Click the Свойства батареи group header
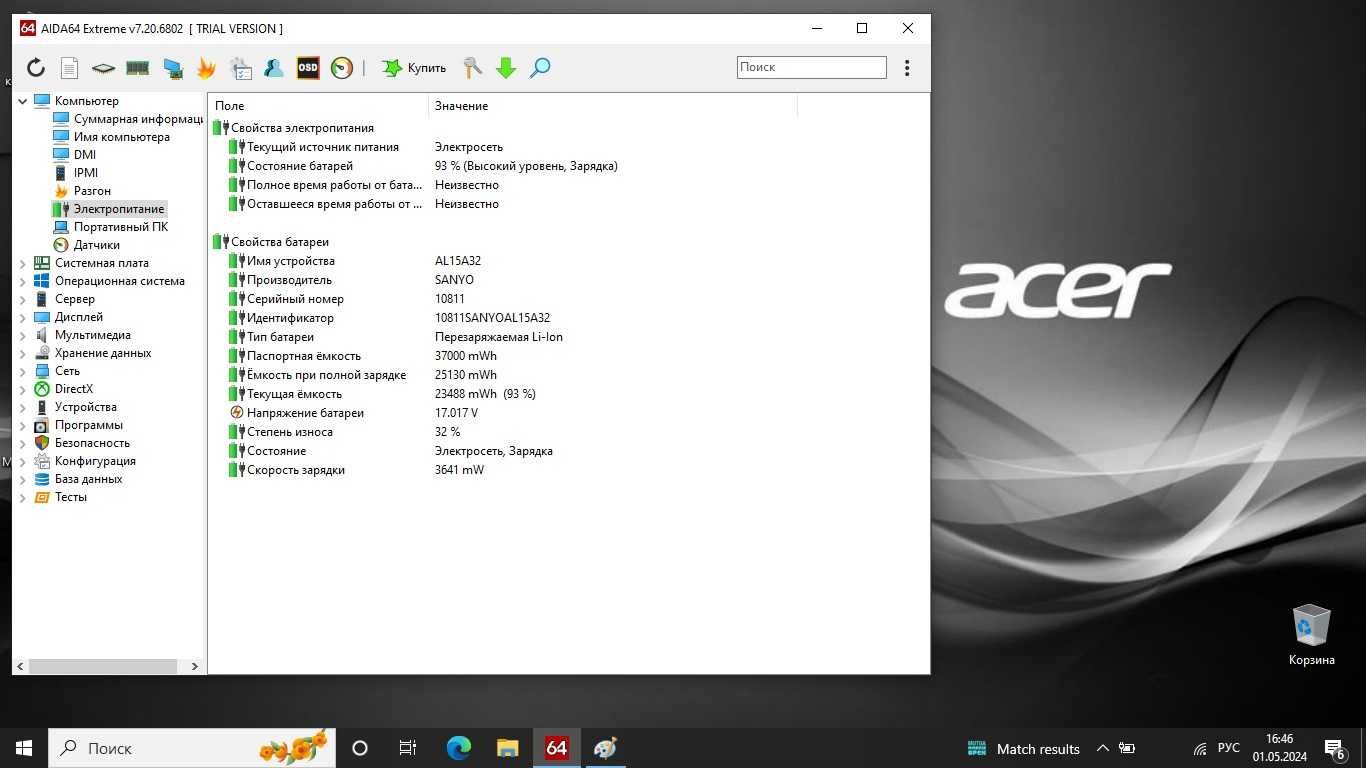This screenshot has width=1366, height=768. pos(271,242)
